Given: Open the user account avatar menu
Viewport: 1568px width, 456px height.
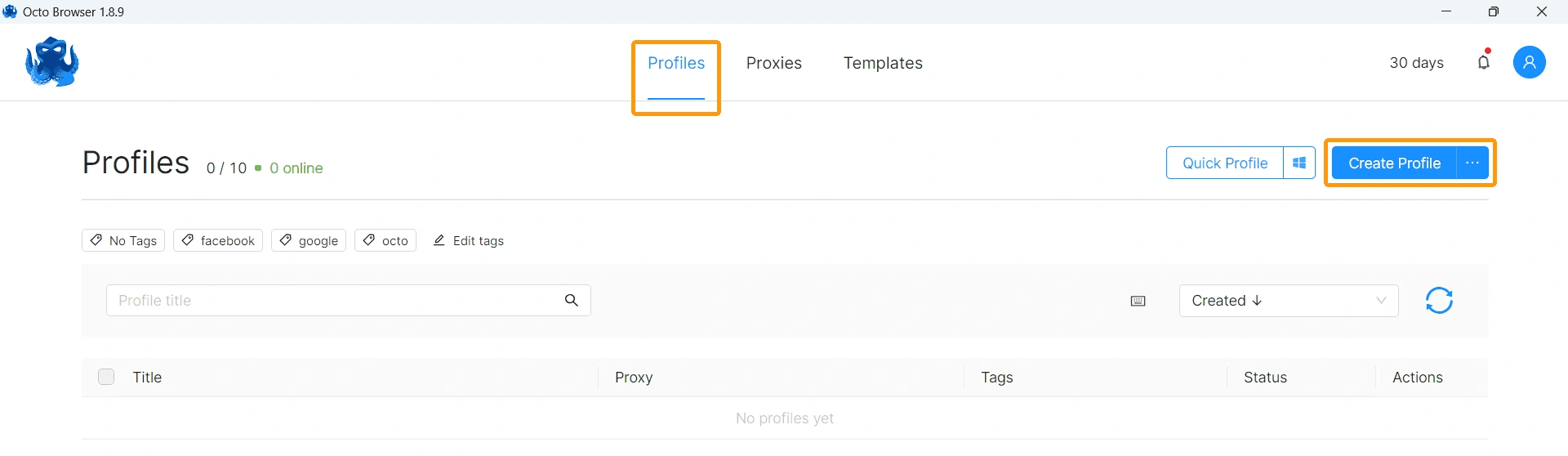Looking at the screenshot, I should [x=1529, y=62].
